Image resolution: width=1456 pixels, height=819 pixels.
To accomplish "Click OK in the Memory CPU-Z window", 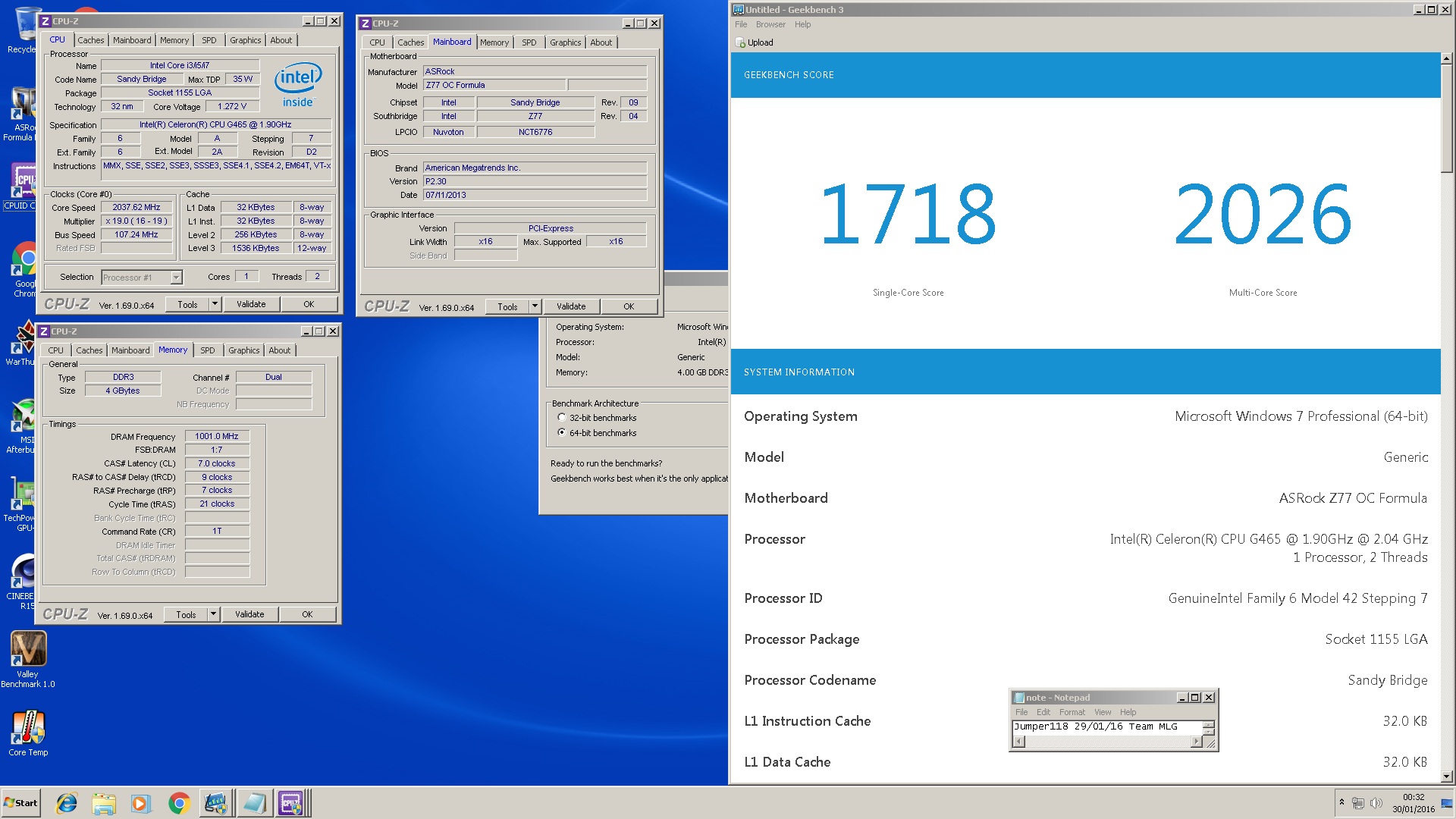I will (x=307, y=614).
